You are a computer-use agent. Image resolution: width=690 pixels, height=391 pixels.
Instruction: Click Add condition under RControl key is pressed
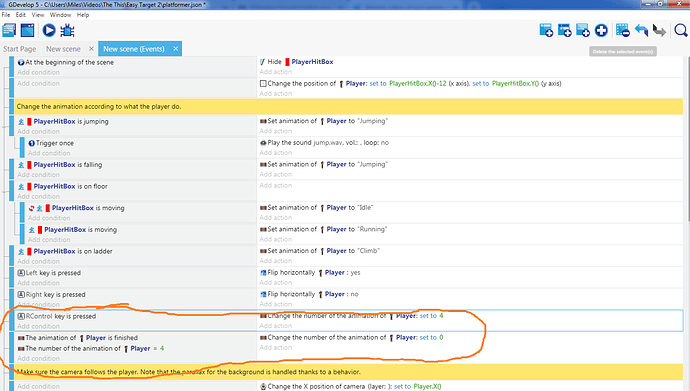pos(38,326)
